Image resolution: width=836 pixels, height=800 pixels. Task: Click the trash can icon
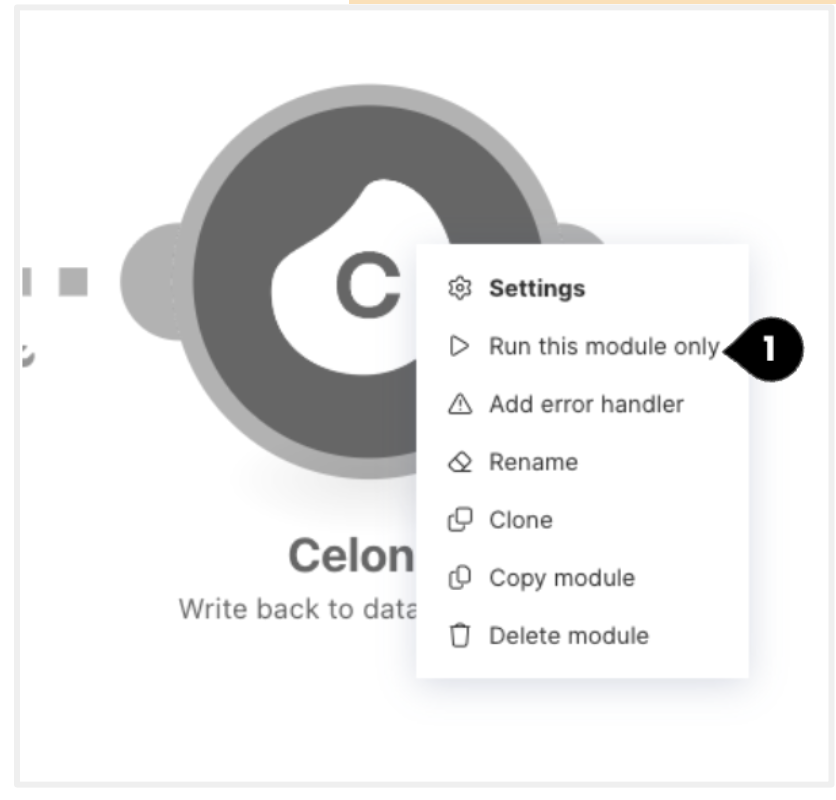459,636
